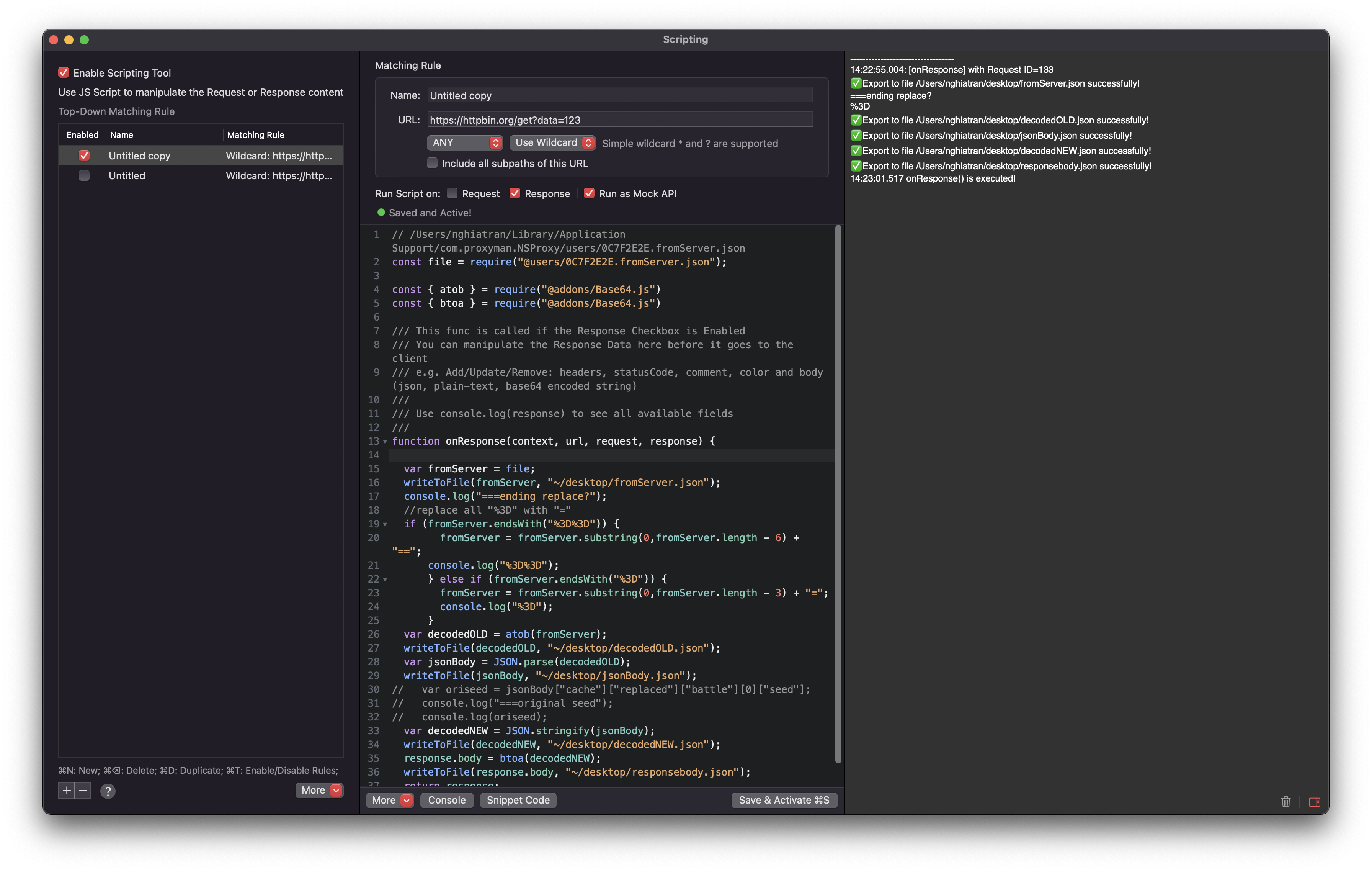Click the Console button
The height and width of the screenshot is (871, 1372).
447,800
